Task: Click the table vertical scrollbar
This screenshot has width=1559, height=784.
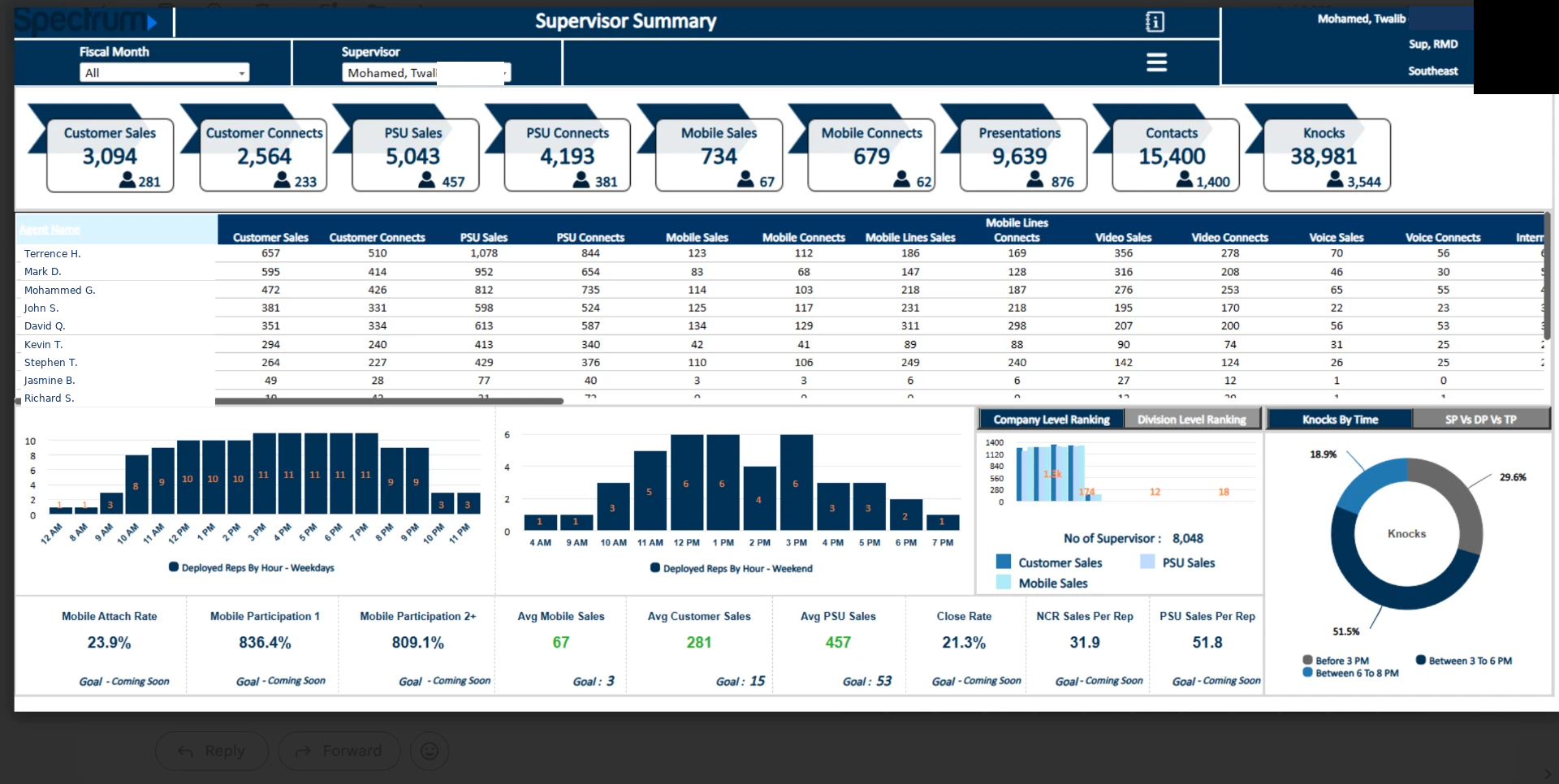Action: point(1547,276)
